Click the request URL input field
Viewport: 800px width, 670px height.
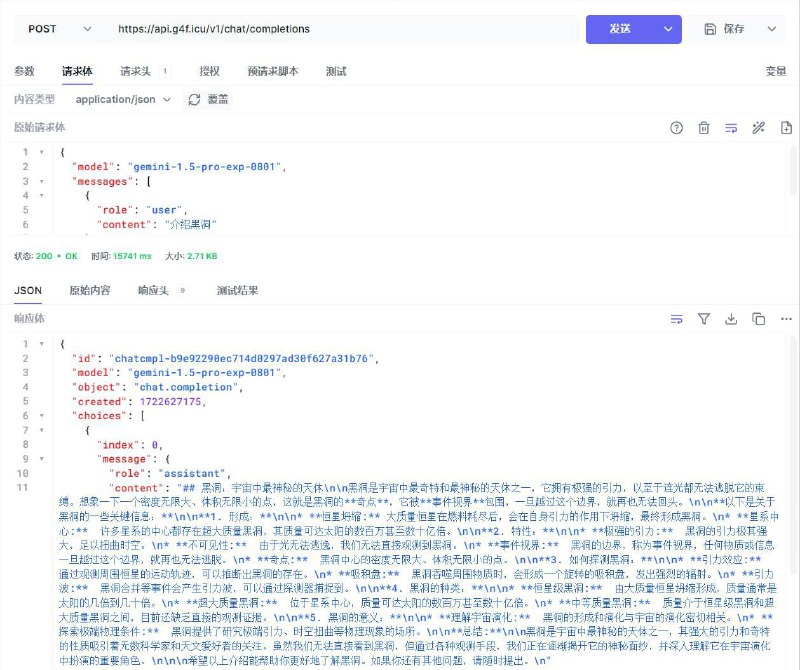tap(340, 29)
